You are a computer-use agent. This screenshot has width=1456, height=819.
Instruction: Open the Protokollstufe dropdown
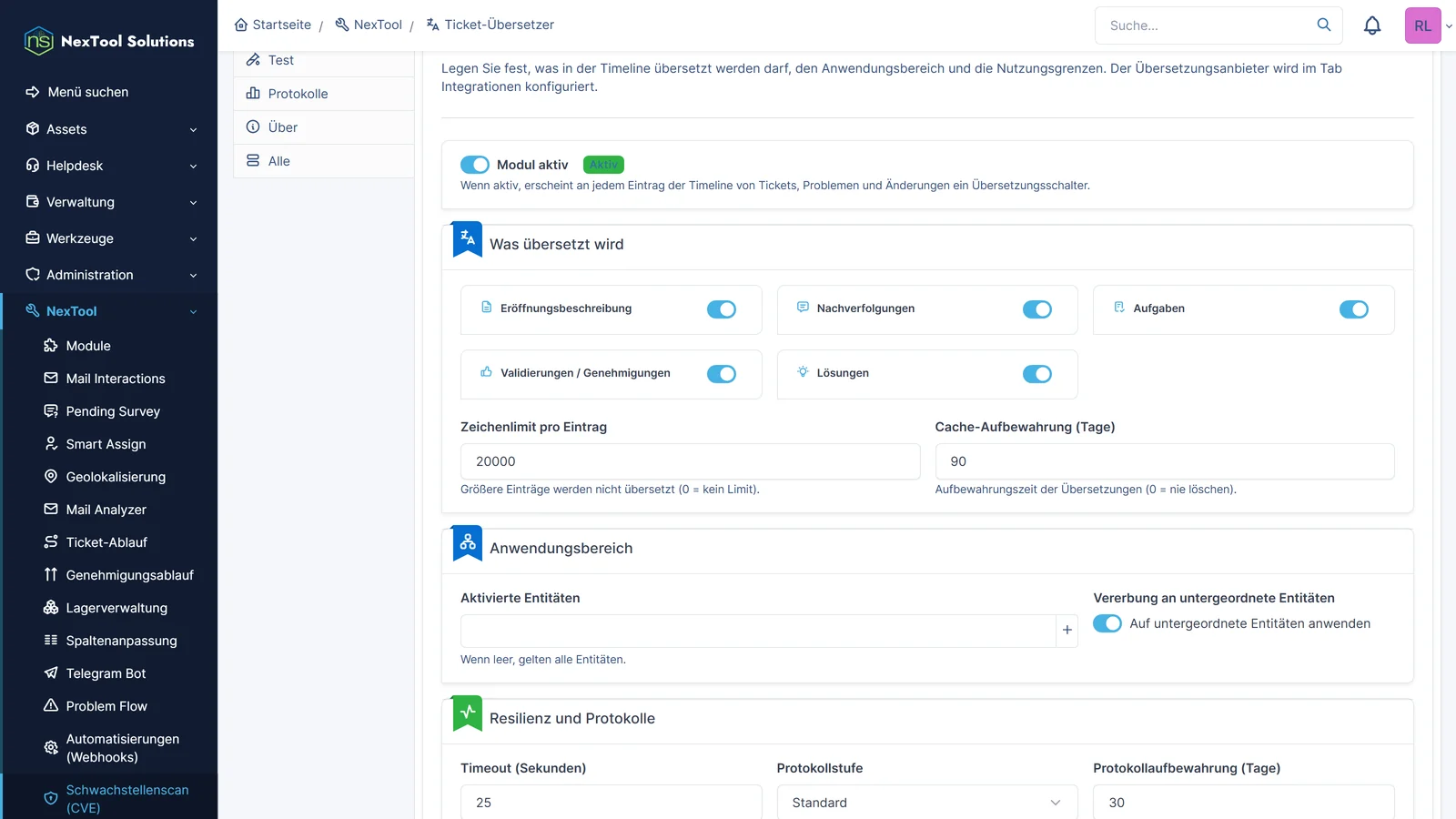(x=927, y=802)
